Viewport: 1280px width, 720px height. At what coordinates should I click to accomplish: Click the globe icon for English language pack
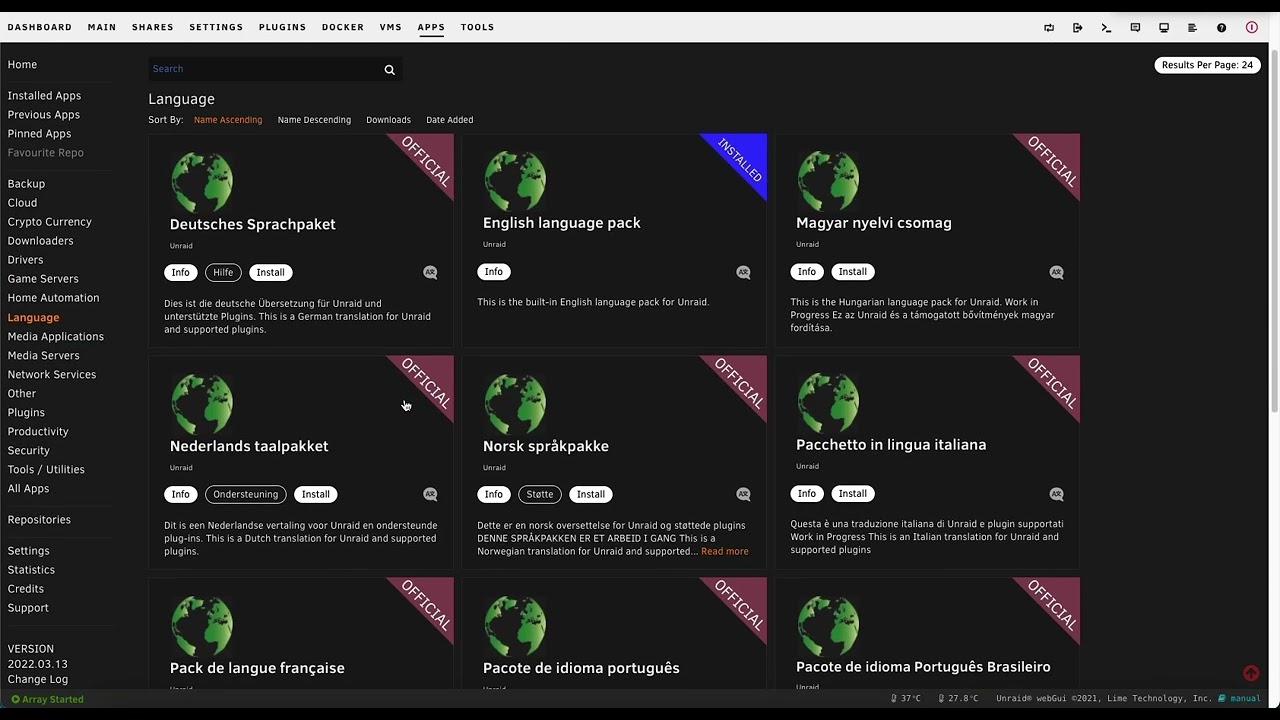pyautogui.click(x=515, y=181)
